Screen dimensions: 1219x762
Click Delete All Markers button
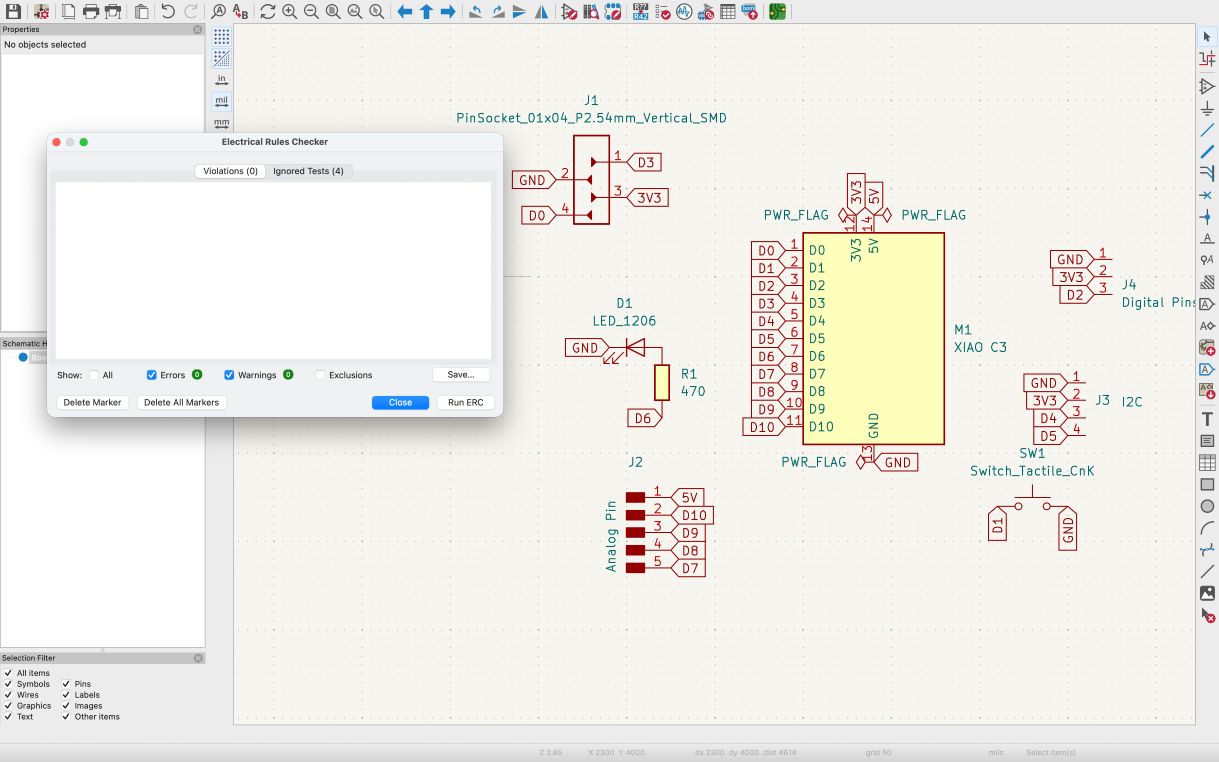pos(181,402)
